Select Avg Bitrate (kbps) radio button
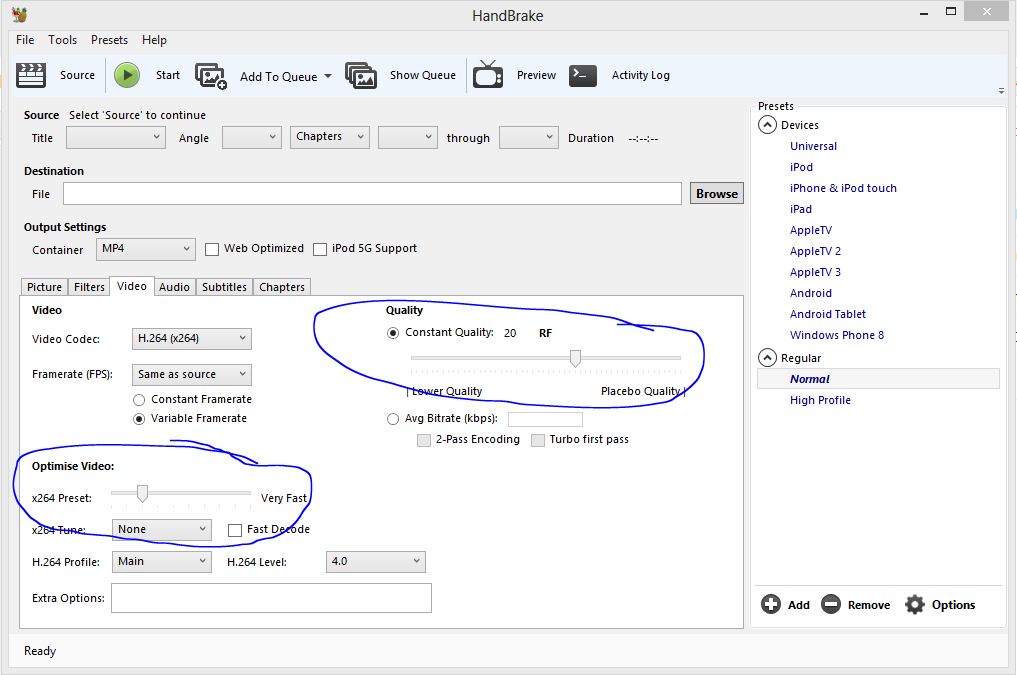Image resolution: width=1017 pixels, height=675 pixels. [x=393, y=420]
